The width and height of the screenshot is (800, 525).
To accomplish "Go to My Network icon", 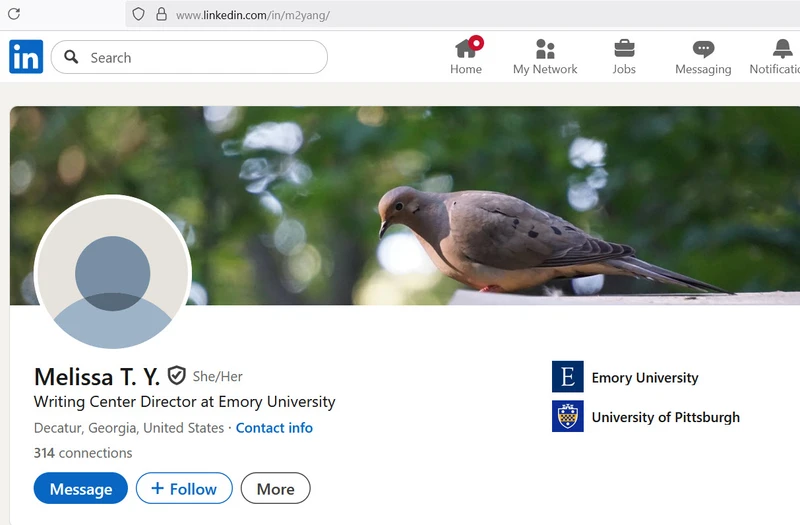I will [x=545, y=49].
